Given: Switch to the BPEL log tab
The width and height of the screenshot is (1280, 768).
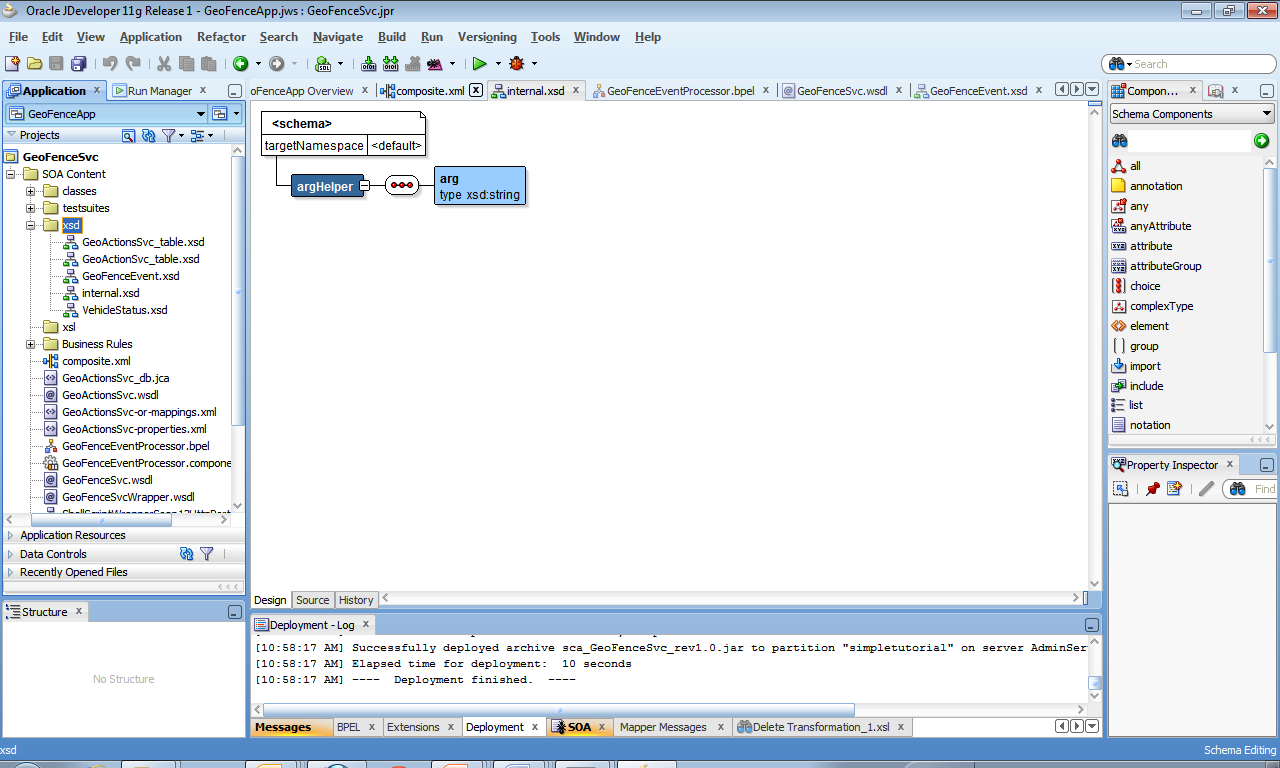Looking at the screenshot, I should tap(349, 727).
